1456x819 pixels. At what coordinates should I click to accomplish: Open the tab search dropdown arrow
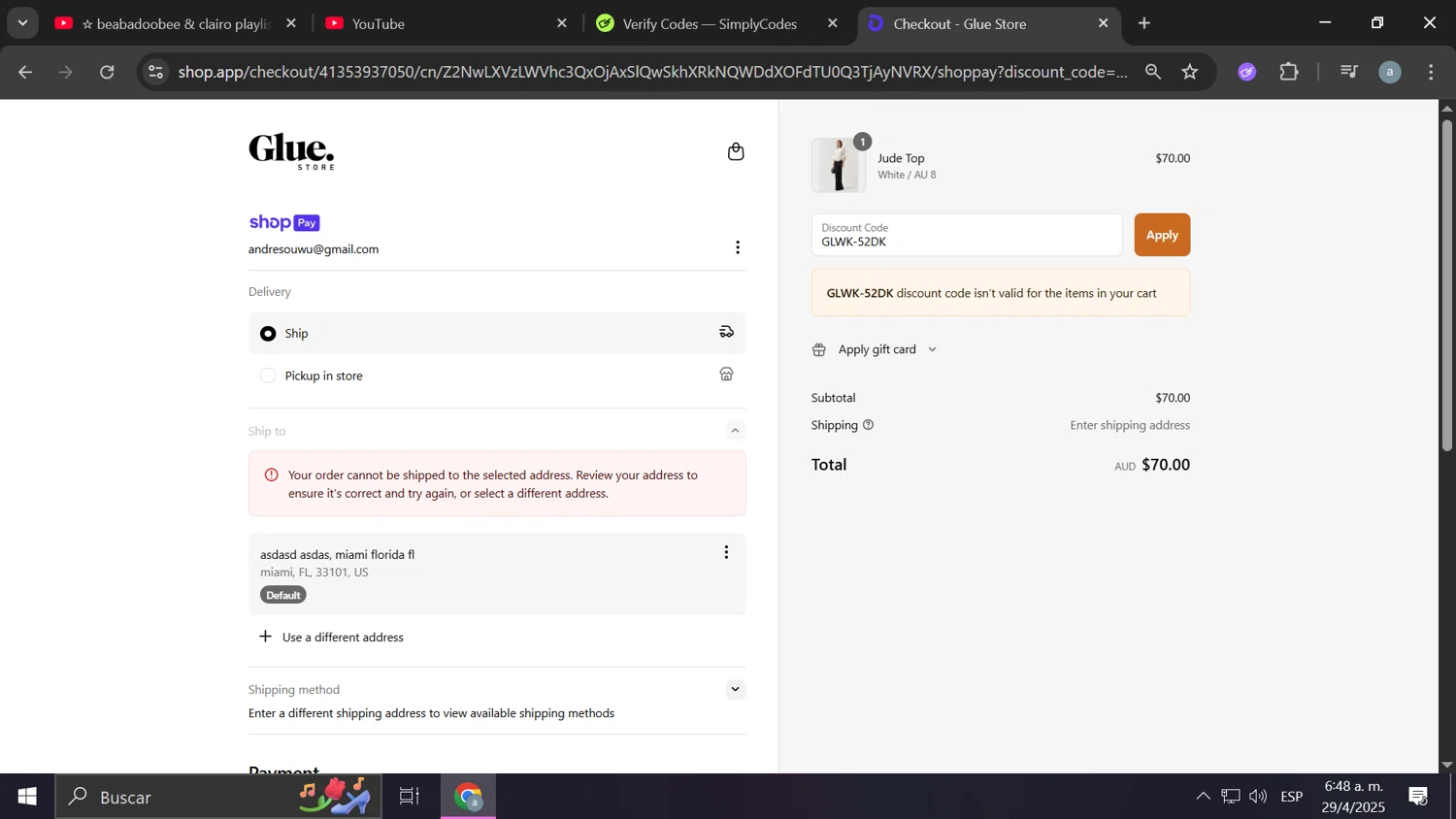(x=22, y=23)
